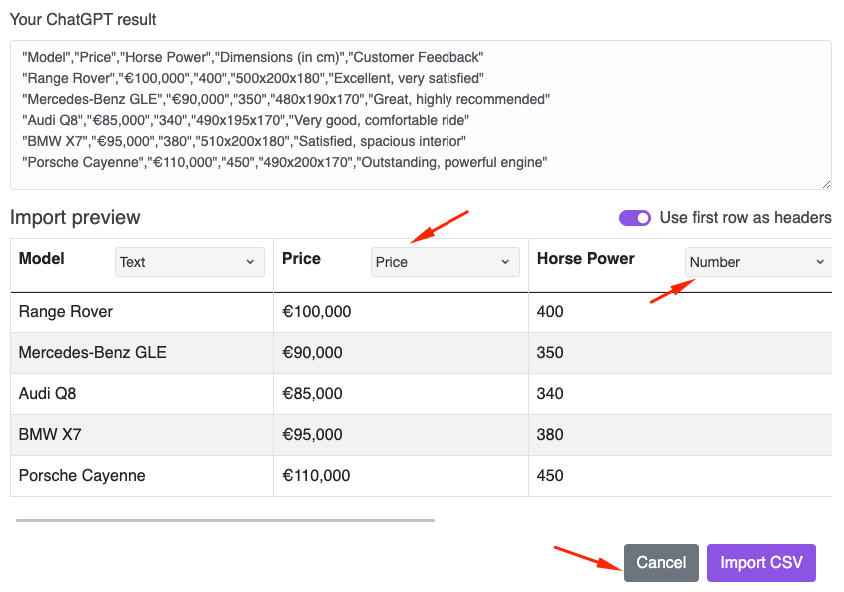This screenshot has height=592, width=844.
Task: Click the Cancel button
Action: [x=661, y=562]
